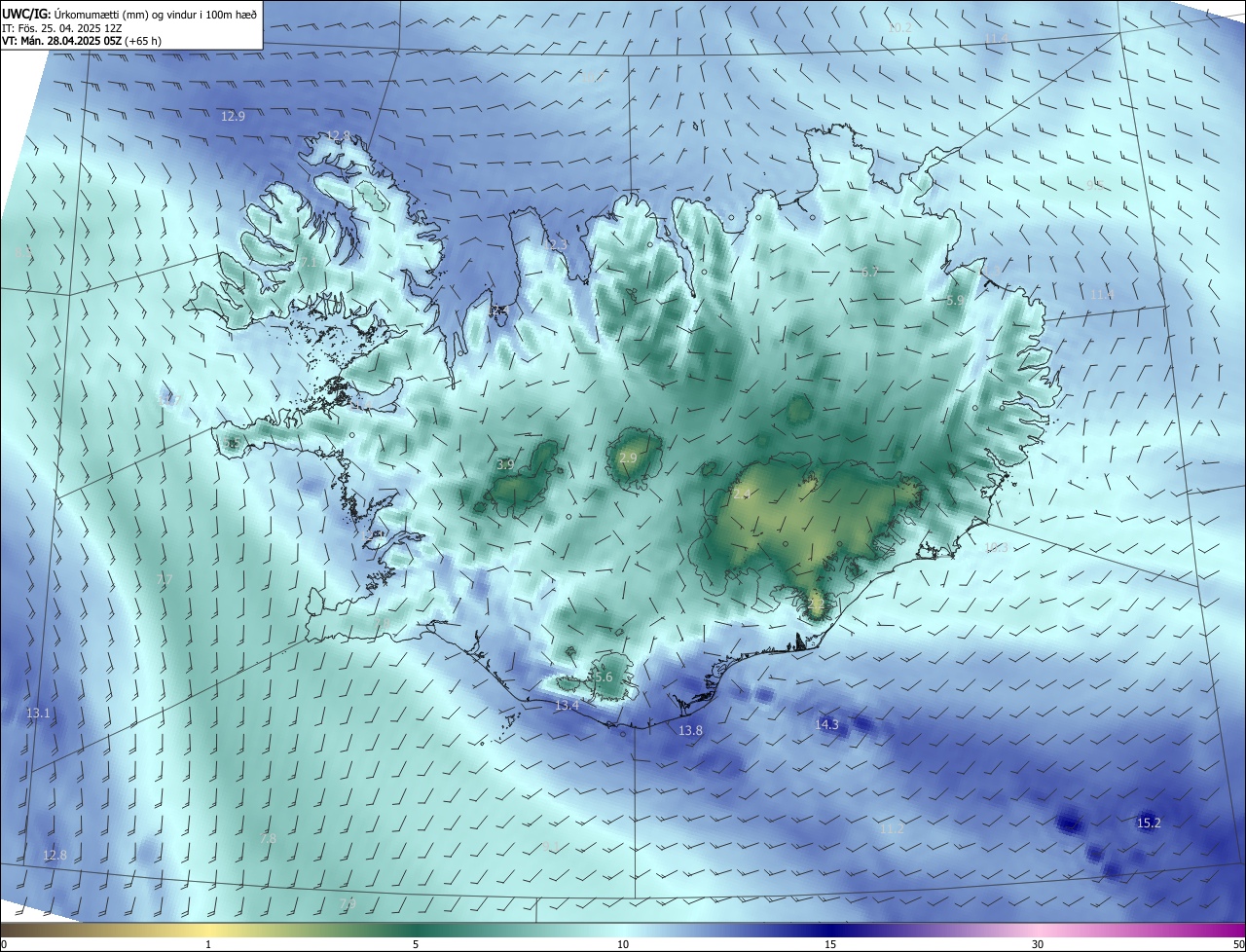Image resolution: width=1246 pixels, height=952 pixels.
Task: Click the '7.1' value label in the Westfjords
Action: [308, 263]
